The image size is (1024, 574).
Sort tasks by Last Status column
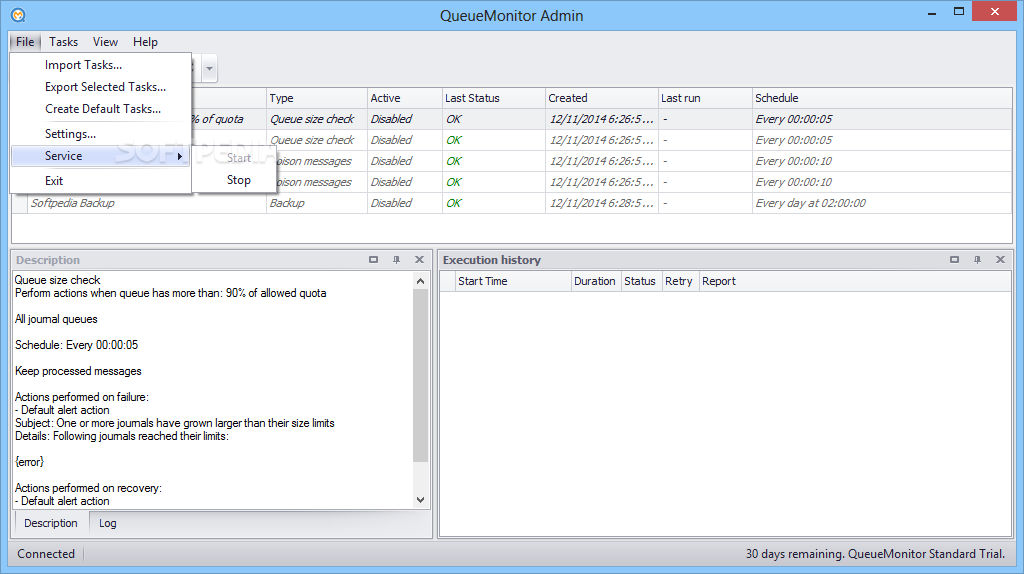coord(493,98)
